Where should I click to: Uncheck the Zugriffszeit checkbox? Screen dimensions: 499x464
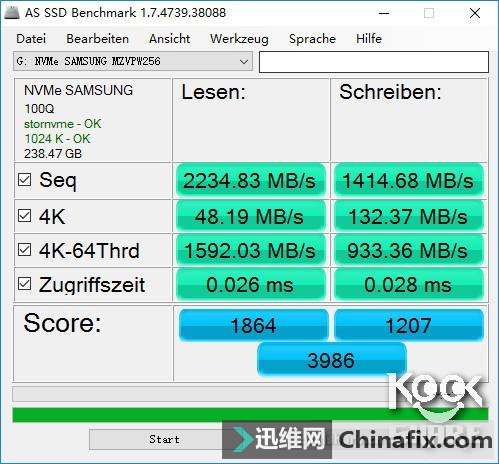[25, 284]
